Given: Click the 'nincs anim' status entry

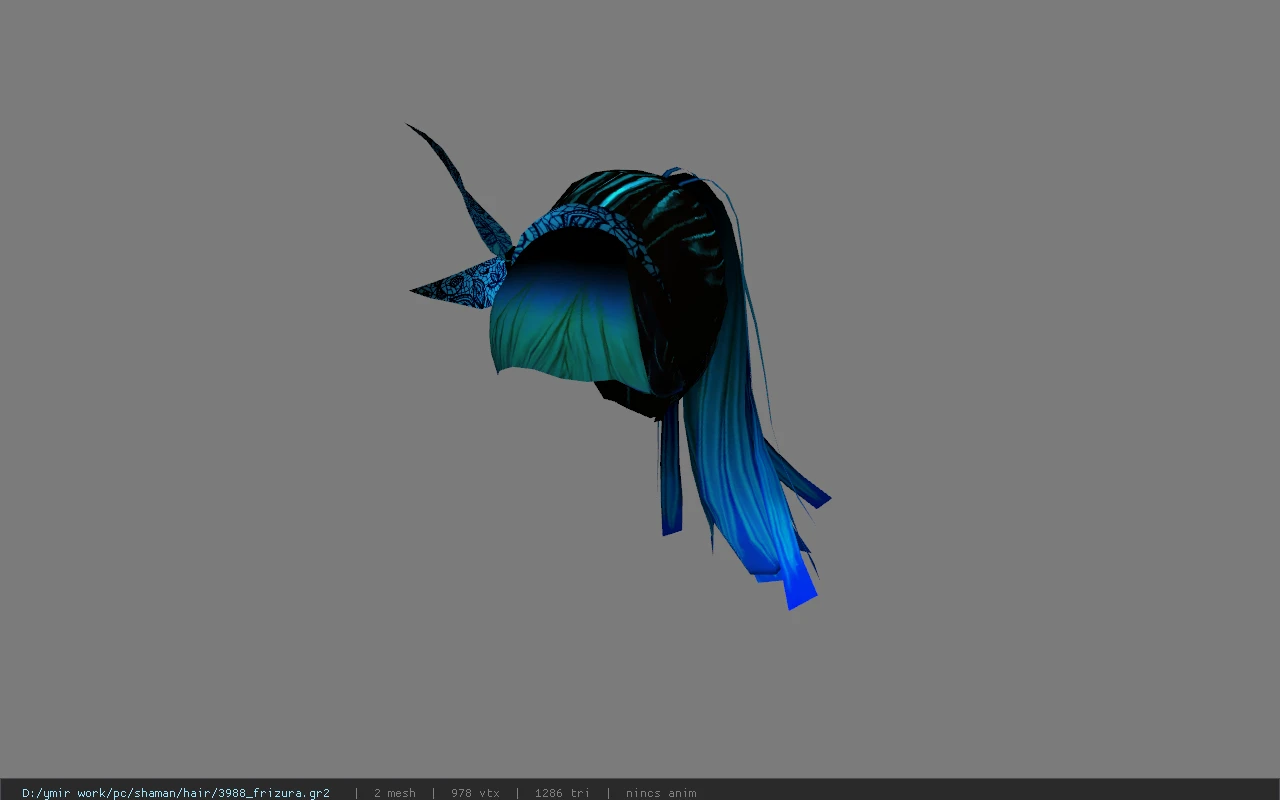Looking at the screenshot, I should click(661, 793).
